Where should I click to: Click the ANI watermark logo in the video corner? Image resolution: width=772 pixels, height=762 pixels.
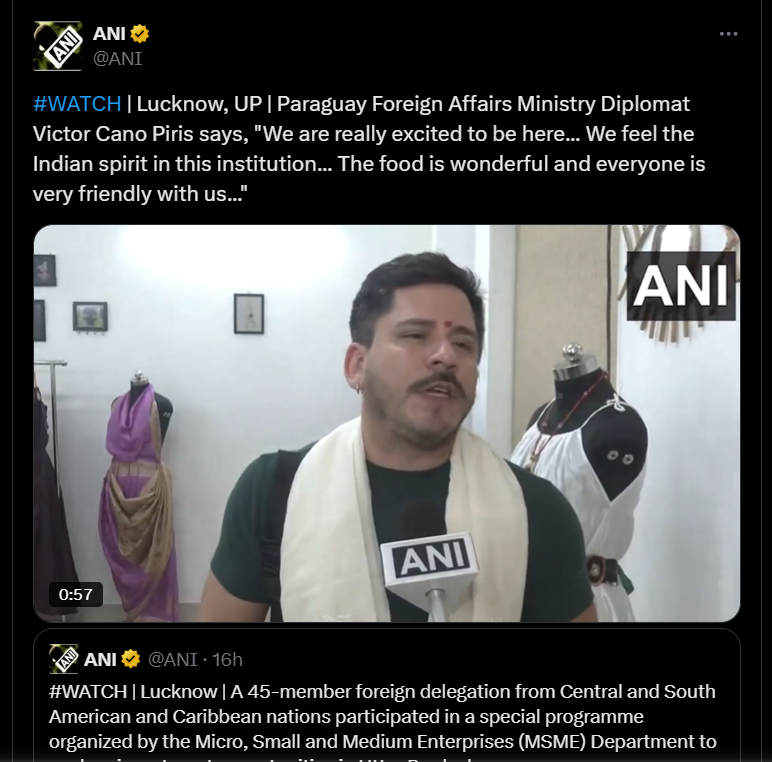tap(680, 286)
